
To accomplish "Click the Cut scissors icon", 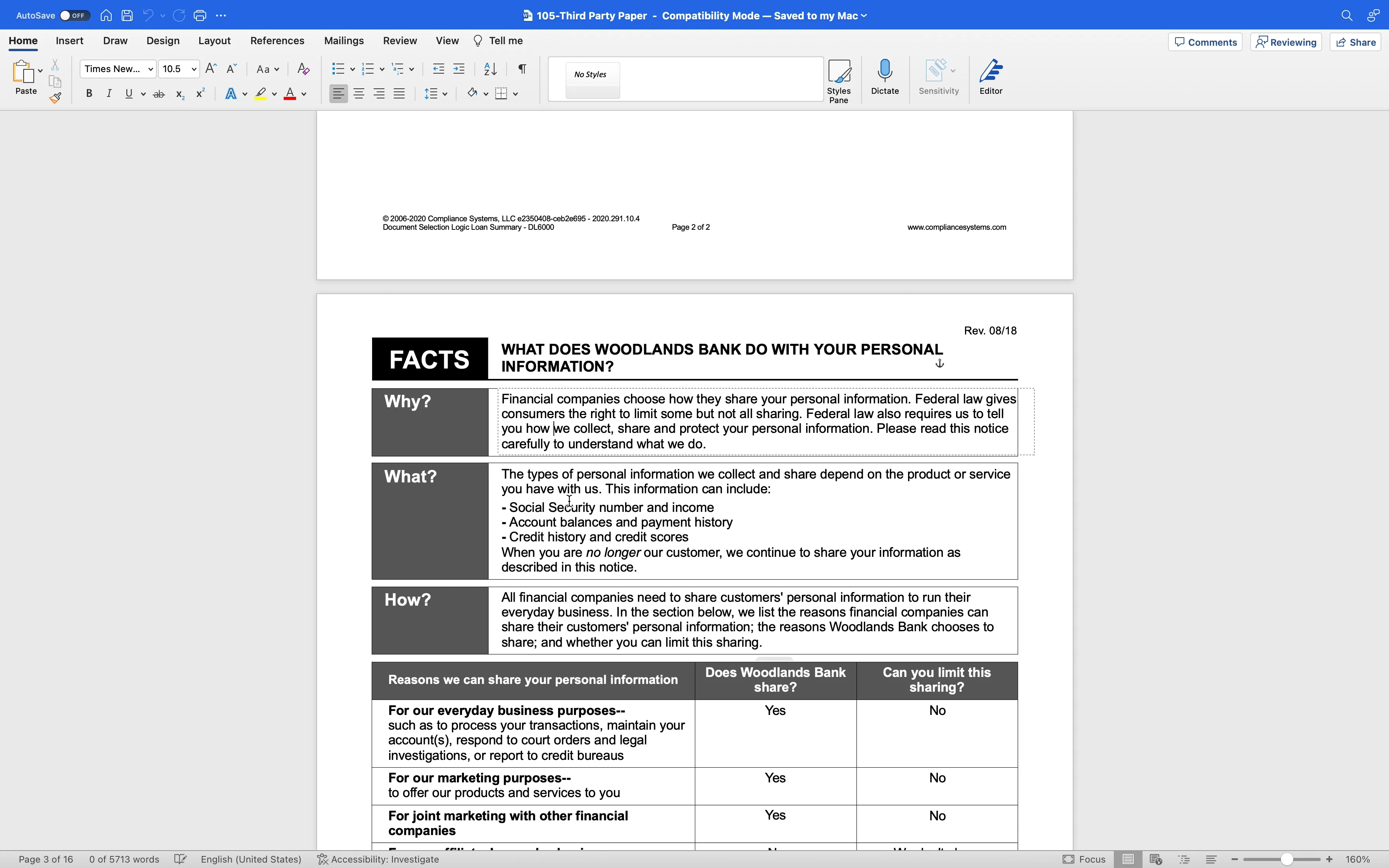I will [x=55, y=65].
